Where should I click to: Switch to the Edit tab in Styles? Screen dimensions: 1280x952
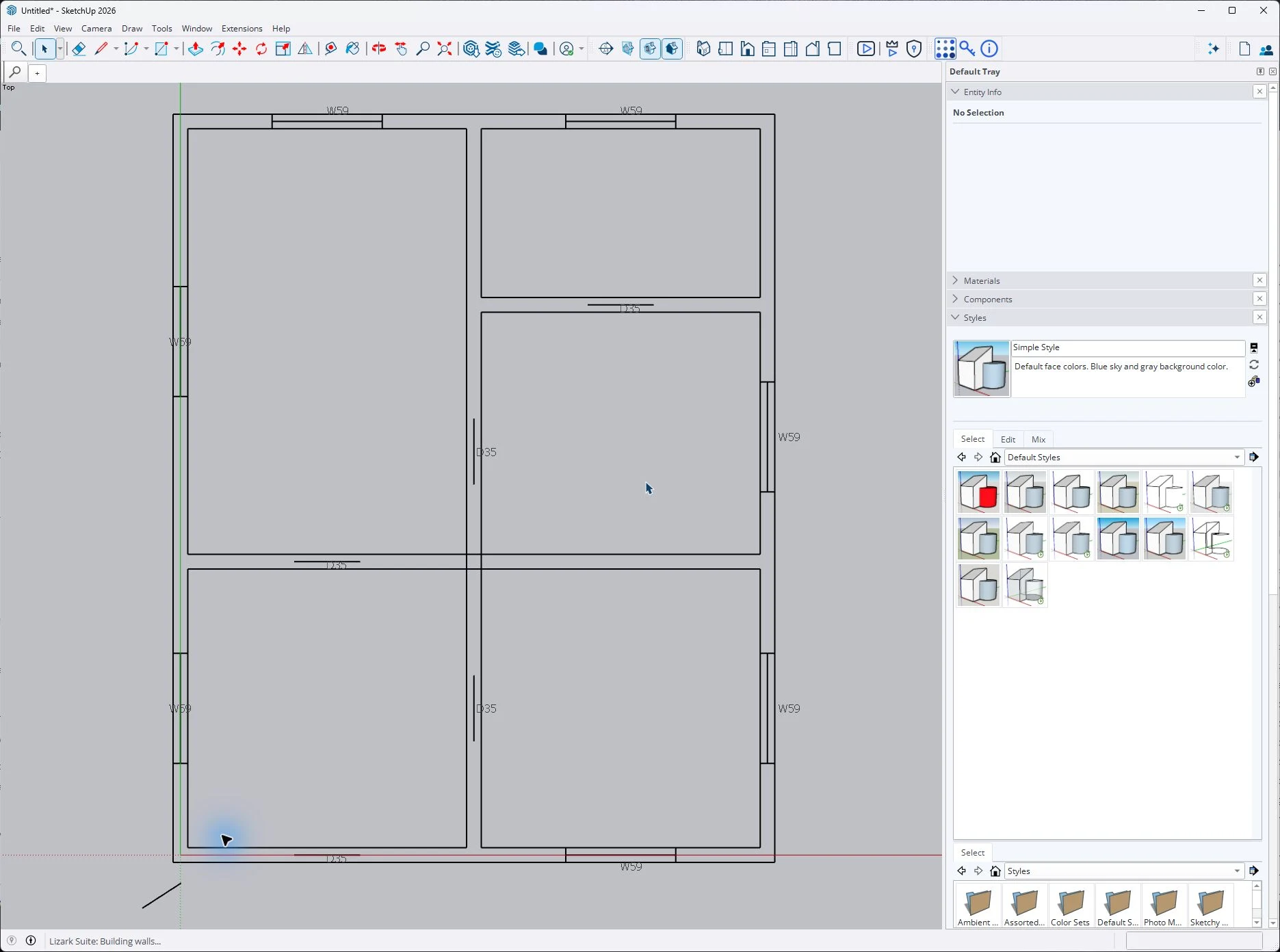pos(1008,440)
